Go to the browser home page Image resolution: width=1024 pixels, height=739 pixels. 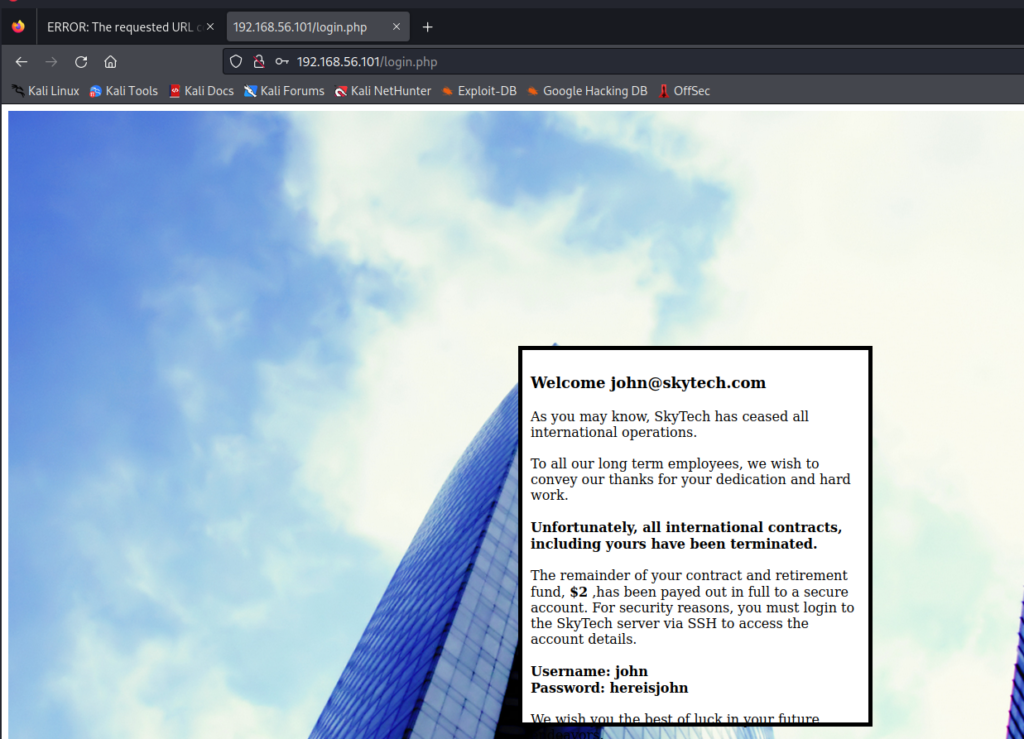pos(110,62)
